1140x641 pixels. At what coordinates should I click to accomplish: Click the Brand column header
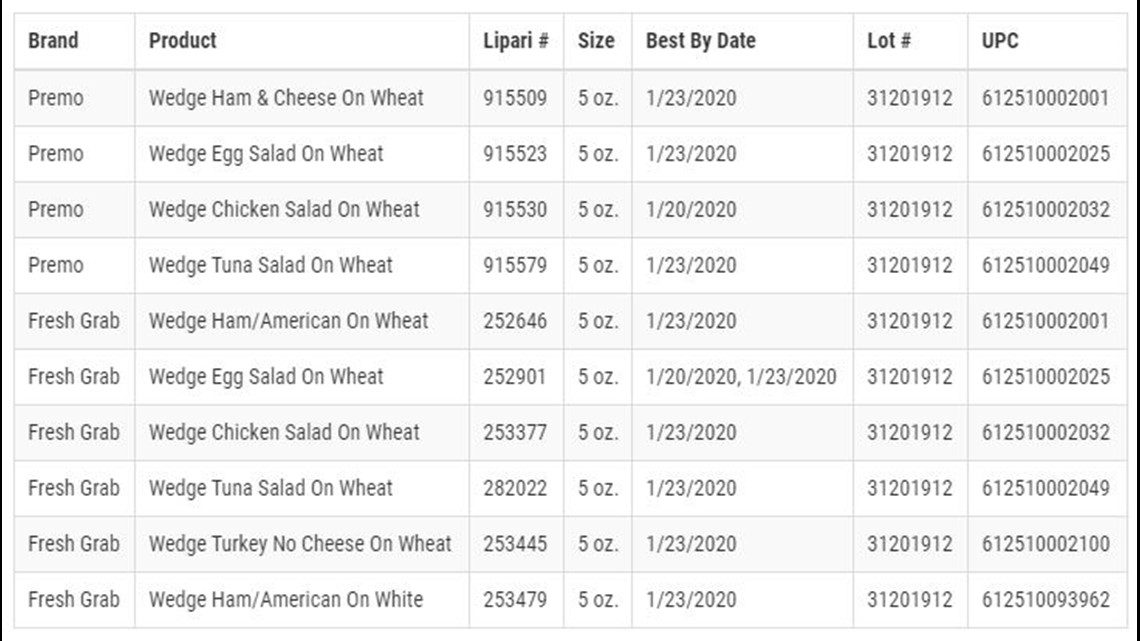[x=53, y=41]
